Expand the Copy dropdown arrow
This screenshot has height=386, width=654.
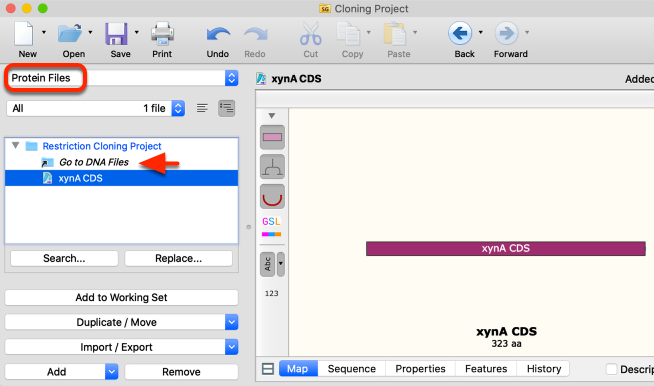tap(368, 32)
